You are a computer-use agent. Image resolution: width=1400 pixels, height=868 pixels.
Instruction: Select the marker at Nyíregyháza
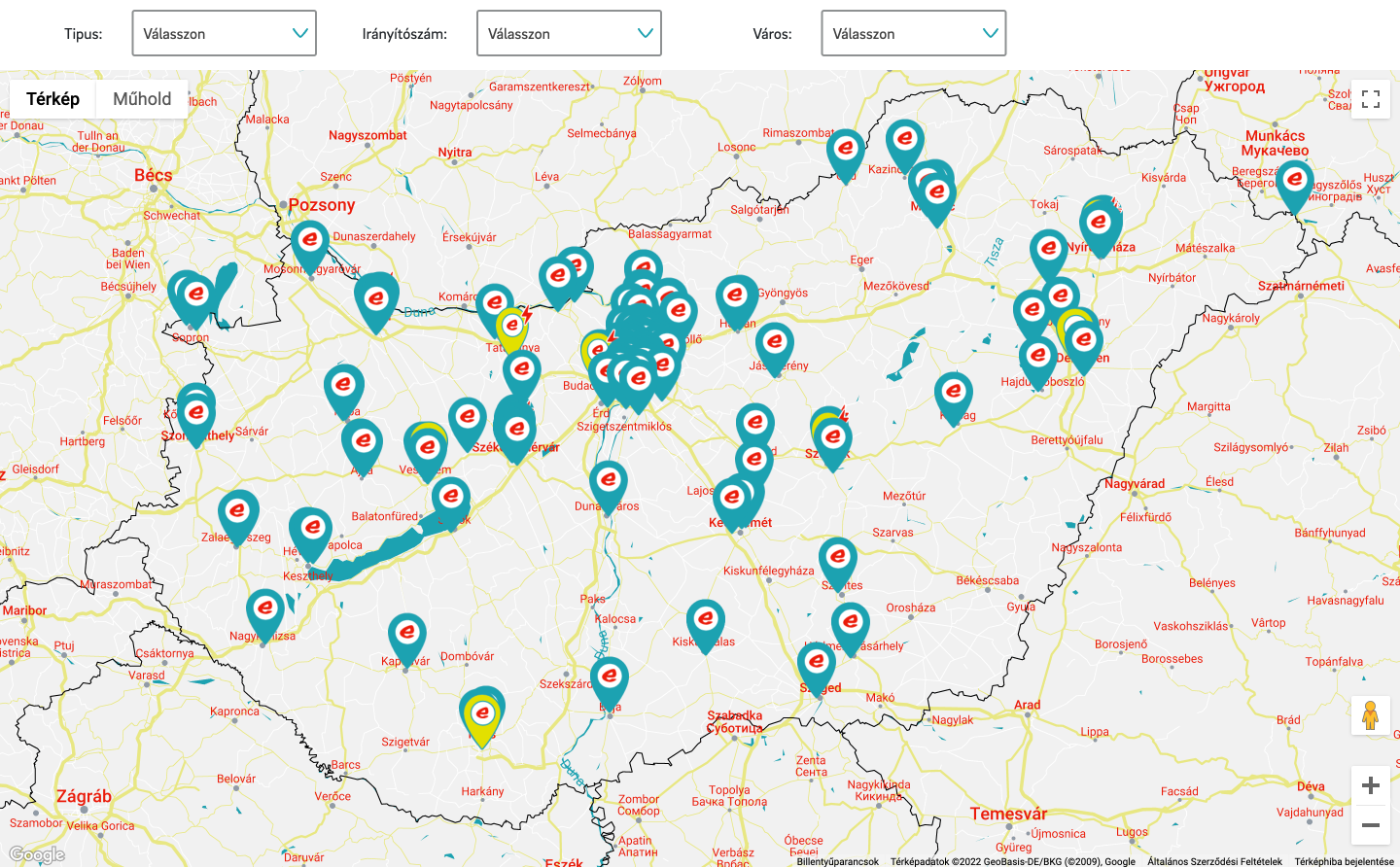coord(1099,230)
